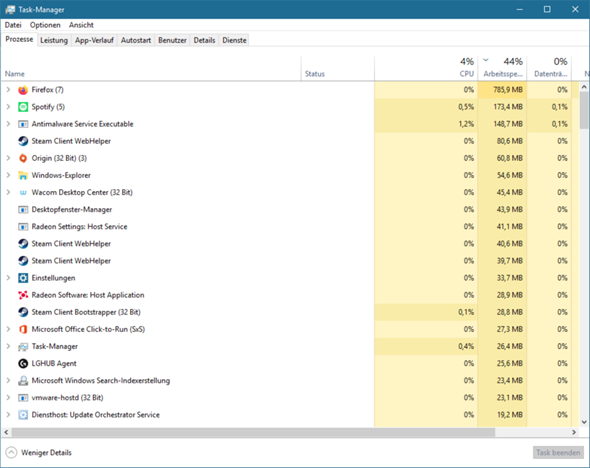Sort by the CPU column header
Screen dimensions: 590x468
pyautogui.click(x=426, y=68)
